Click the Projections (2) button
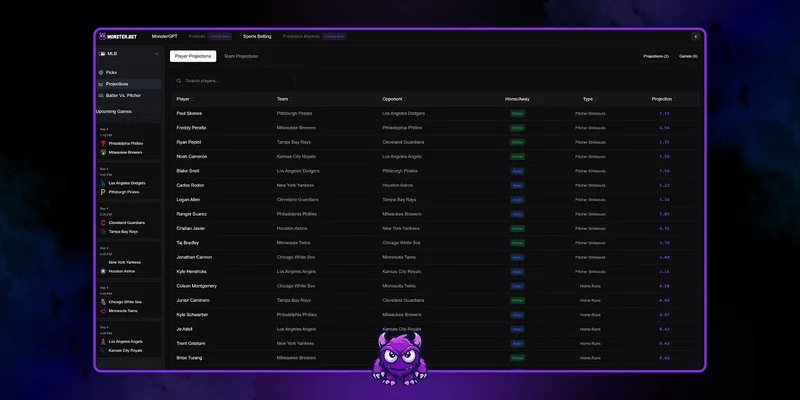 pyautogui.click(x=656, y=56)
